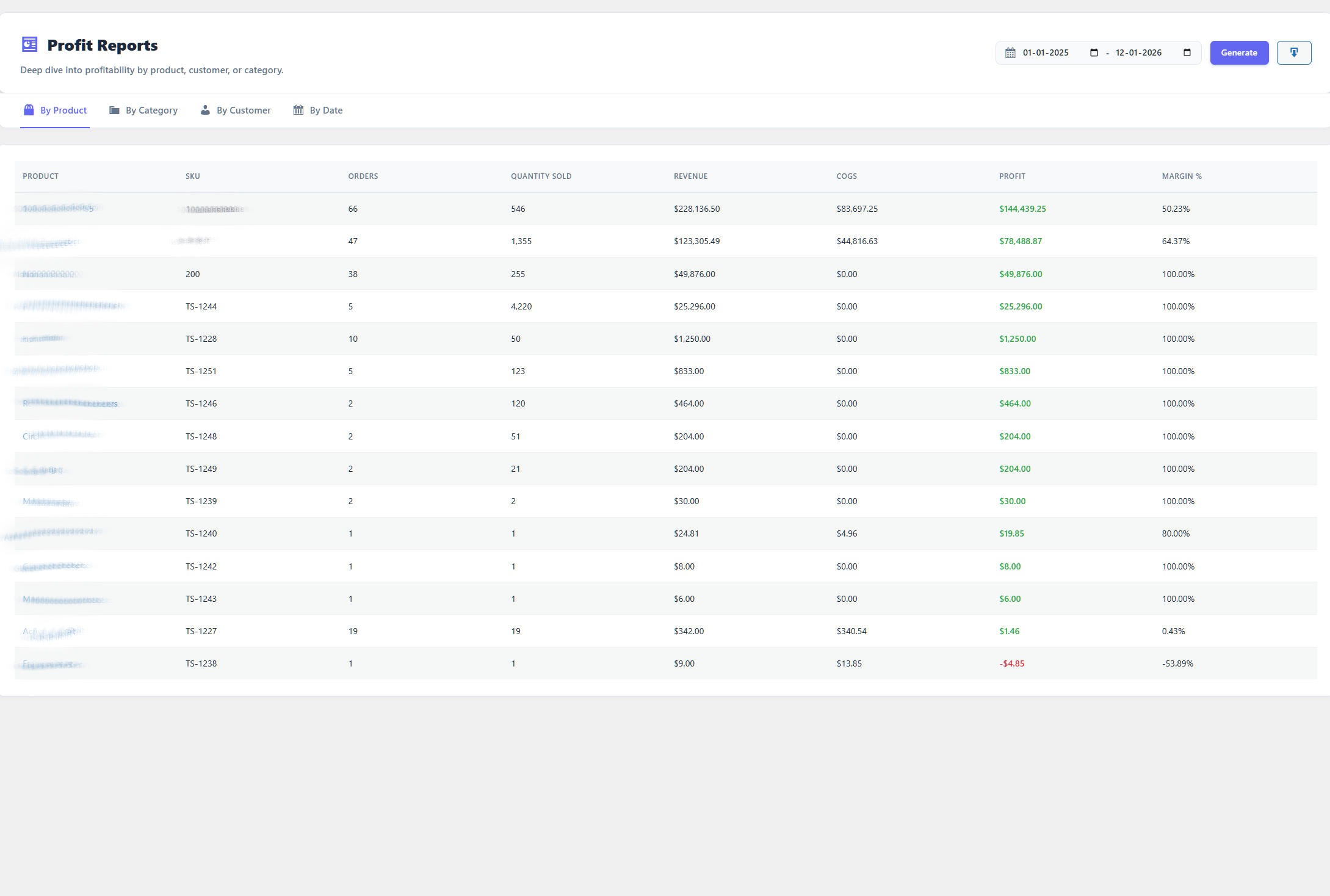This screenshot has width=1330, height=896.
Task: Open the start date picker icon
Action: 1094,52
